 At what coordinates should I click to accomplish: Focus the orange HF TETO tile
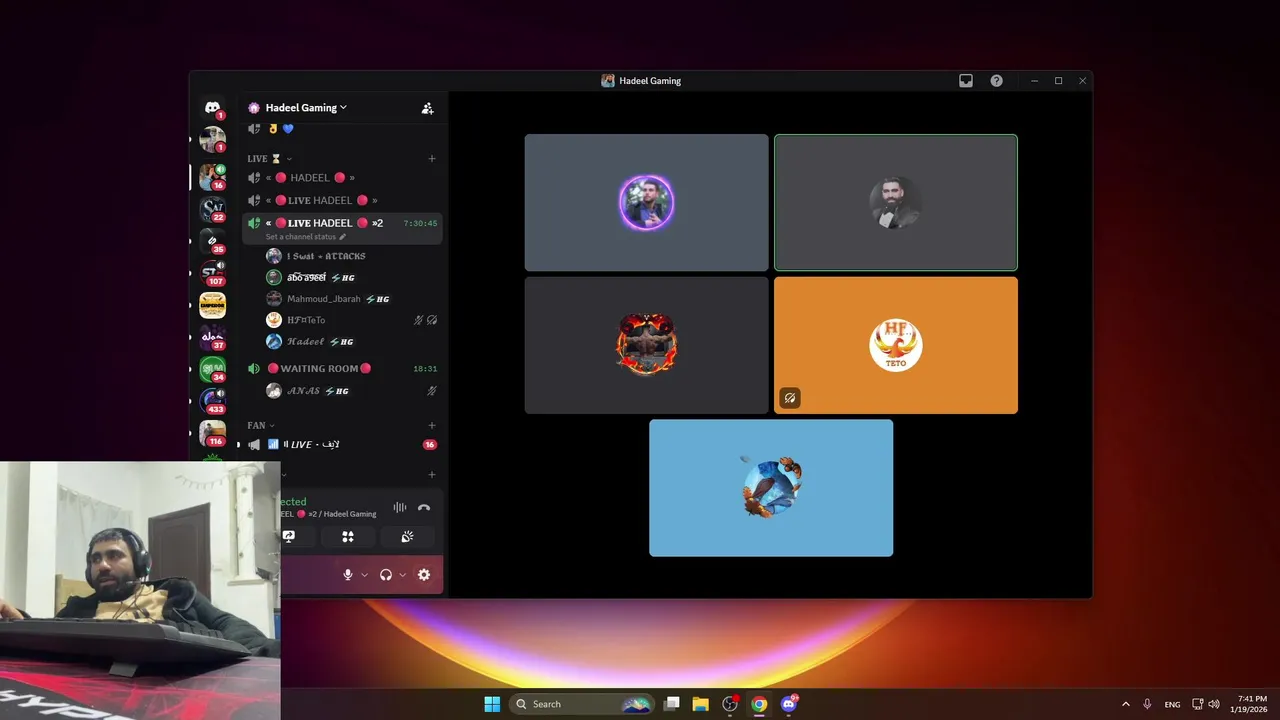click(895, 345)
